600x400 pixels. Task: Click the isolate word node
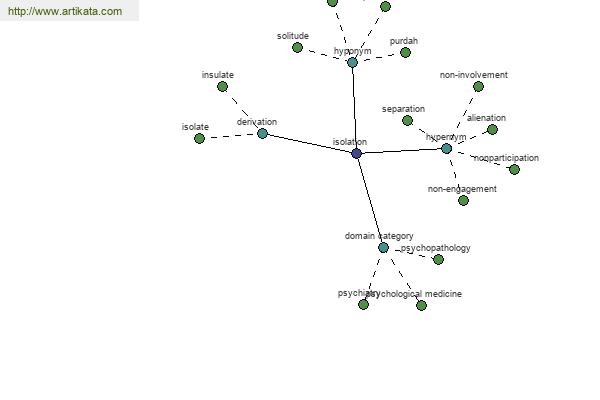199,139
